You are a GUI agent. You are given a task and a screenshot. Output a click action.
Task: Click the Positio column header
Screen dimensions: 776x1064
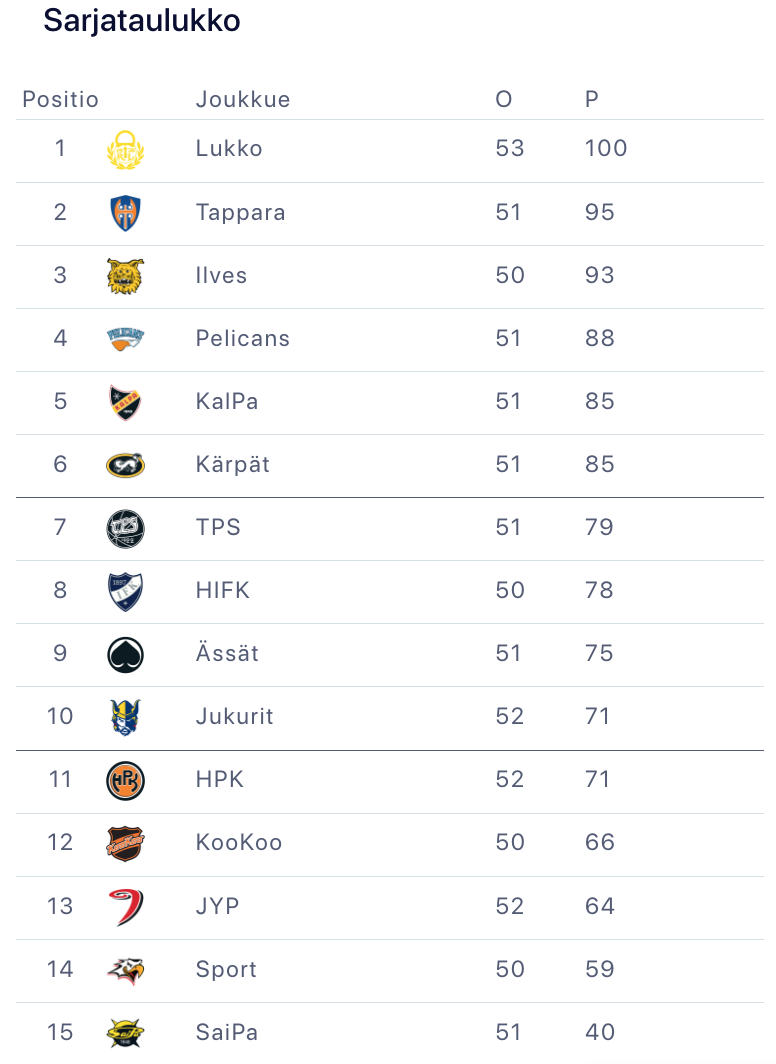click(x=61, y=99)
